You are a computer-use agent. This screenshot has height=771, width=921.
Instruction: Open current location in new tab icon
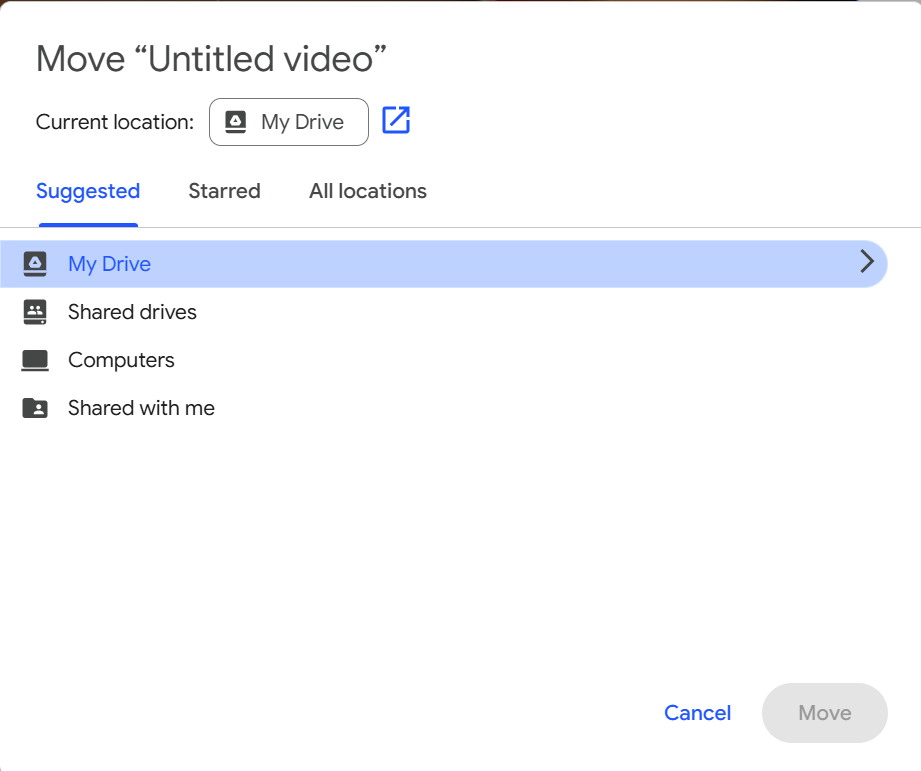point(396,120)
